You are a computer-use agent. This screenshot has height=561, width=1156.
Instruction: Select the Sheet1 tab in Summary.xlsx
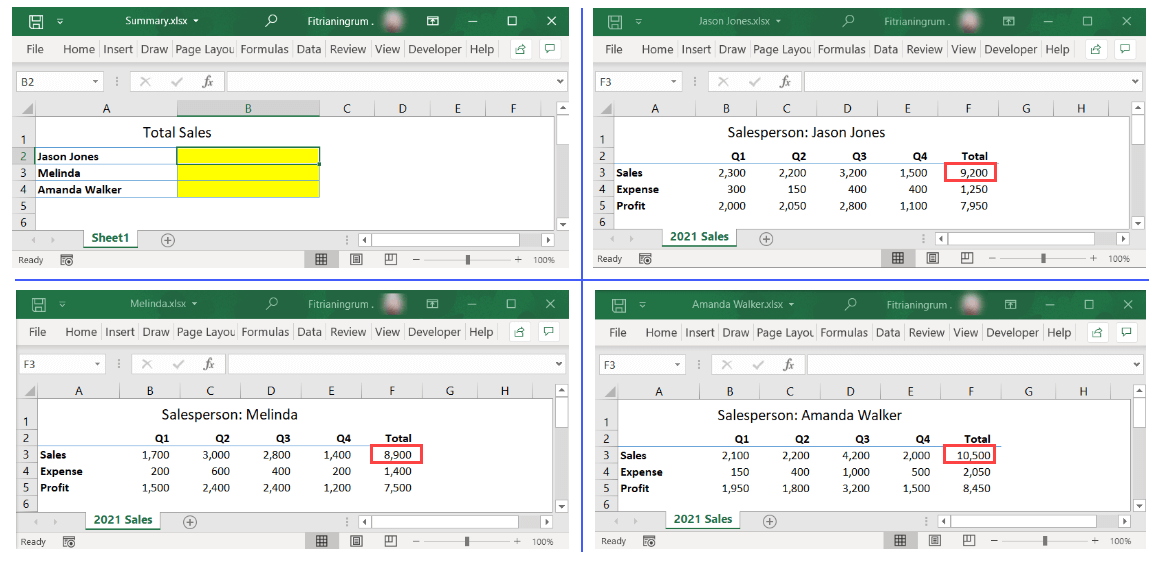(110, 239)
